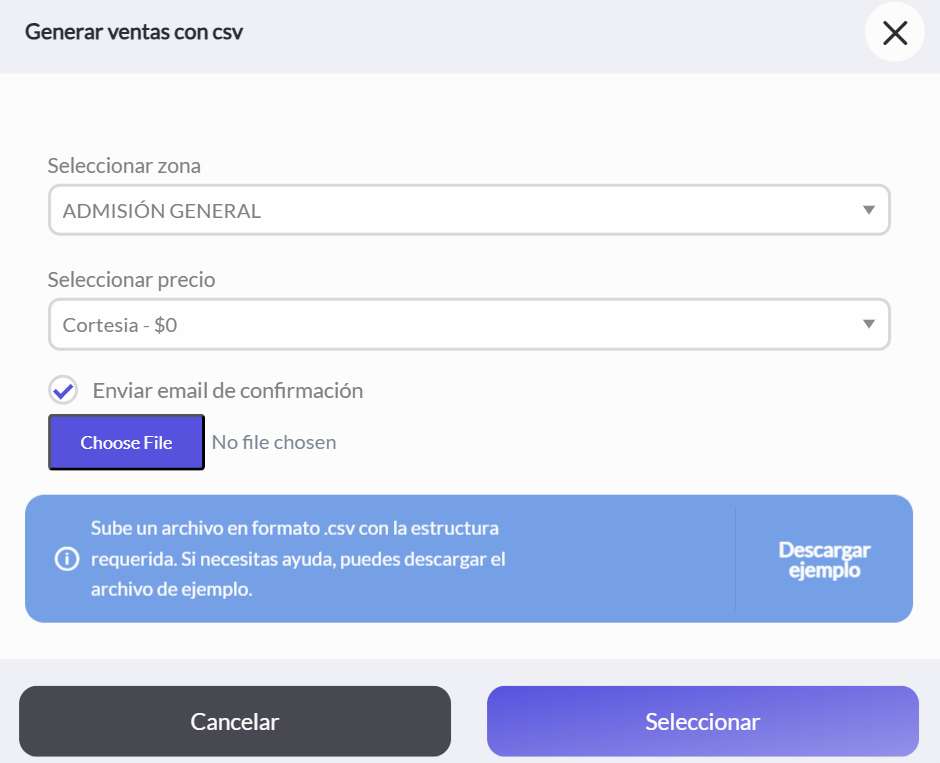Click the price dropdown arrow
Image resolution: width=940 pixels, height=763 pixels.
869,324
